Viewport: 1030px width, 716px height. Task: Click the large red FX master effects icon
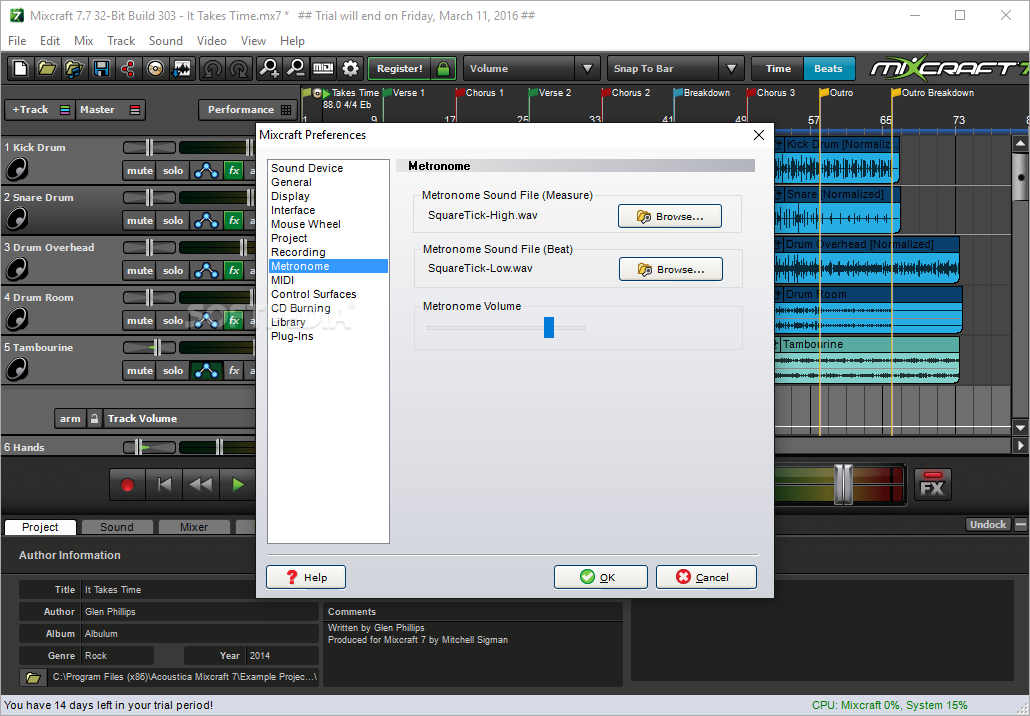tap(932, 485)
